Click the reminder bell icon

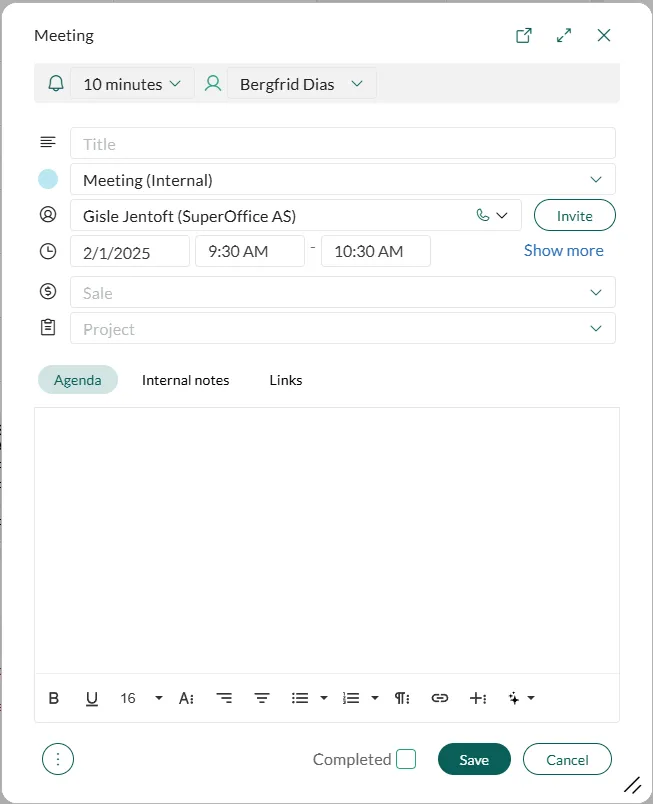56,84
